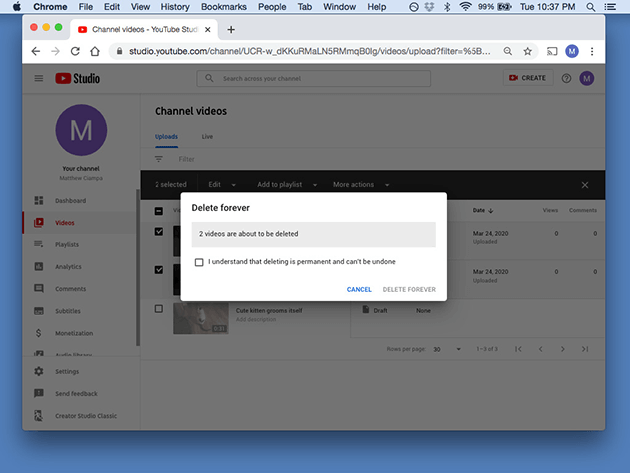Open Analytics from the sidebar
Viewport: 630px width, 473px height.
tap(68, 267)
